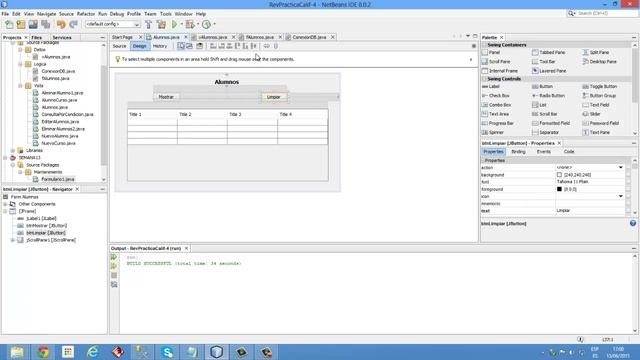The image size is (640, 360).
Task: Open the icon property dropdown
Action: click(620, 196)
